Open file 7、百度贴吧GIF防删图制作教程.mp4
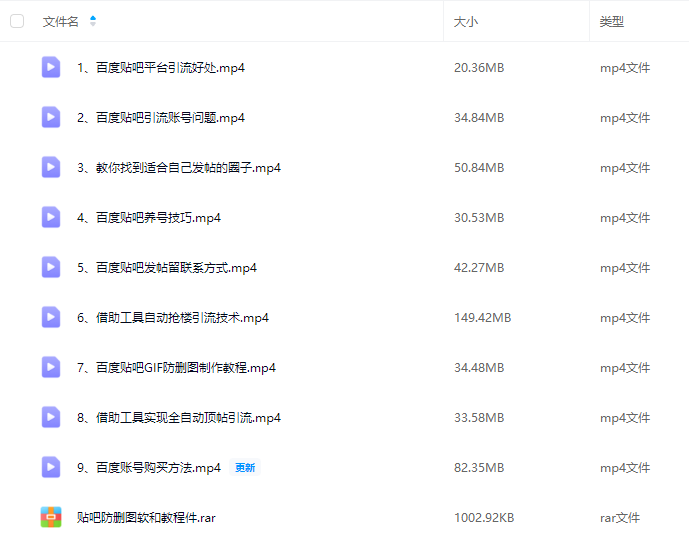This screenshot has height=549, width=689. pos(176,368)
